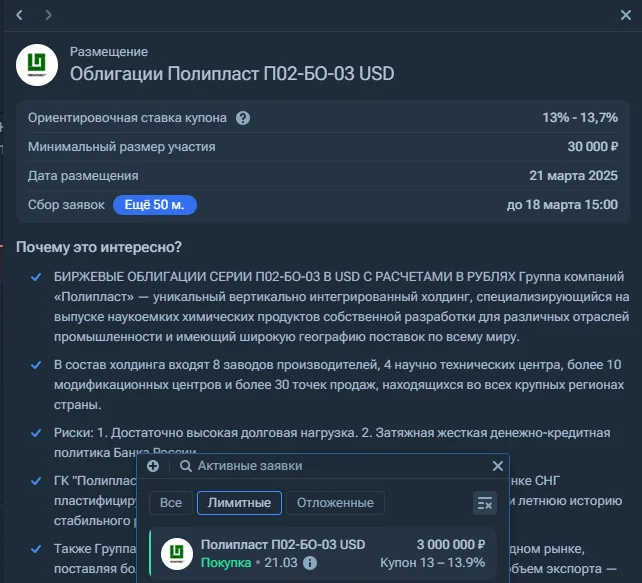Go back with the left arrow
The height and width of the screenshot is (583, 642).
[x=19, y=15]
